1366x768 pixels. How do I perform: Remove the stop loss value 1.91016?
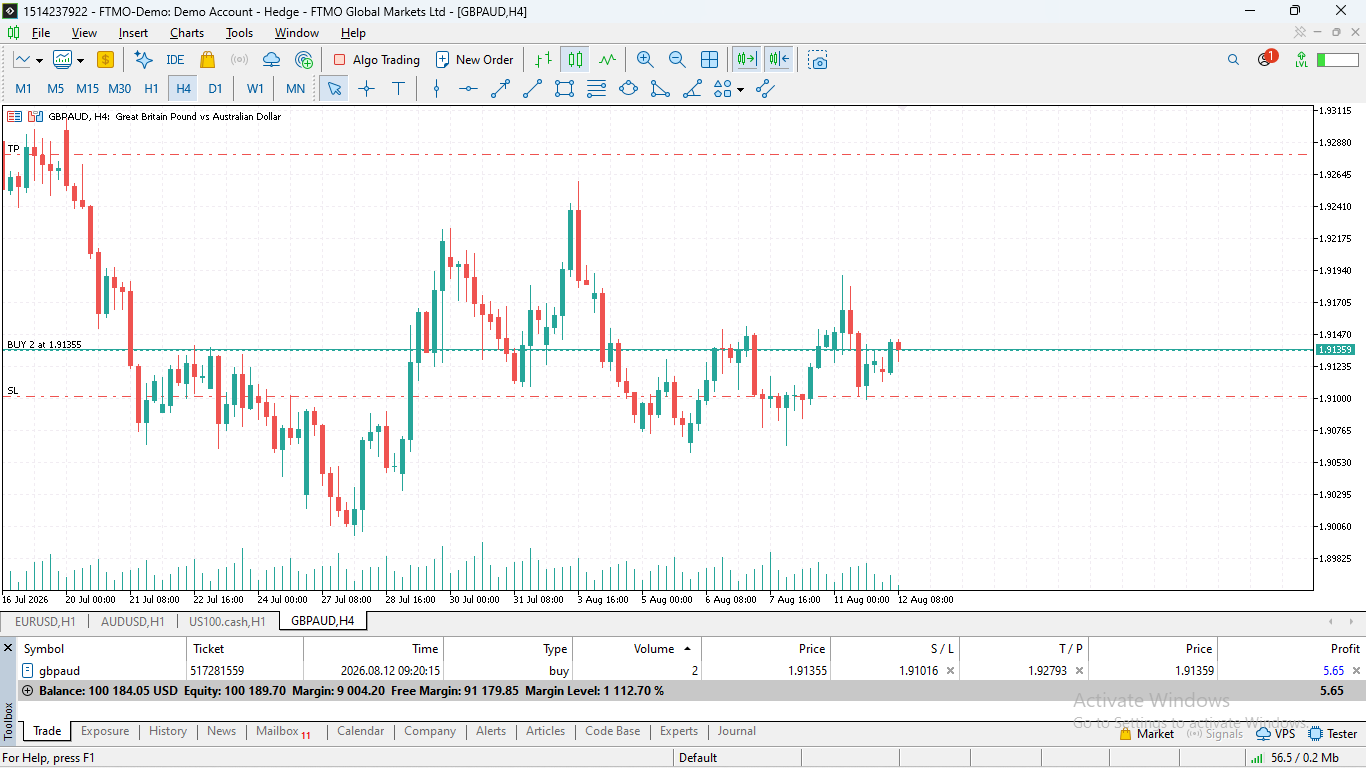[x=950, y=671]
